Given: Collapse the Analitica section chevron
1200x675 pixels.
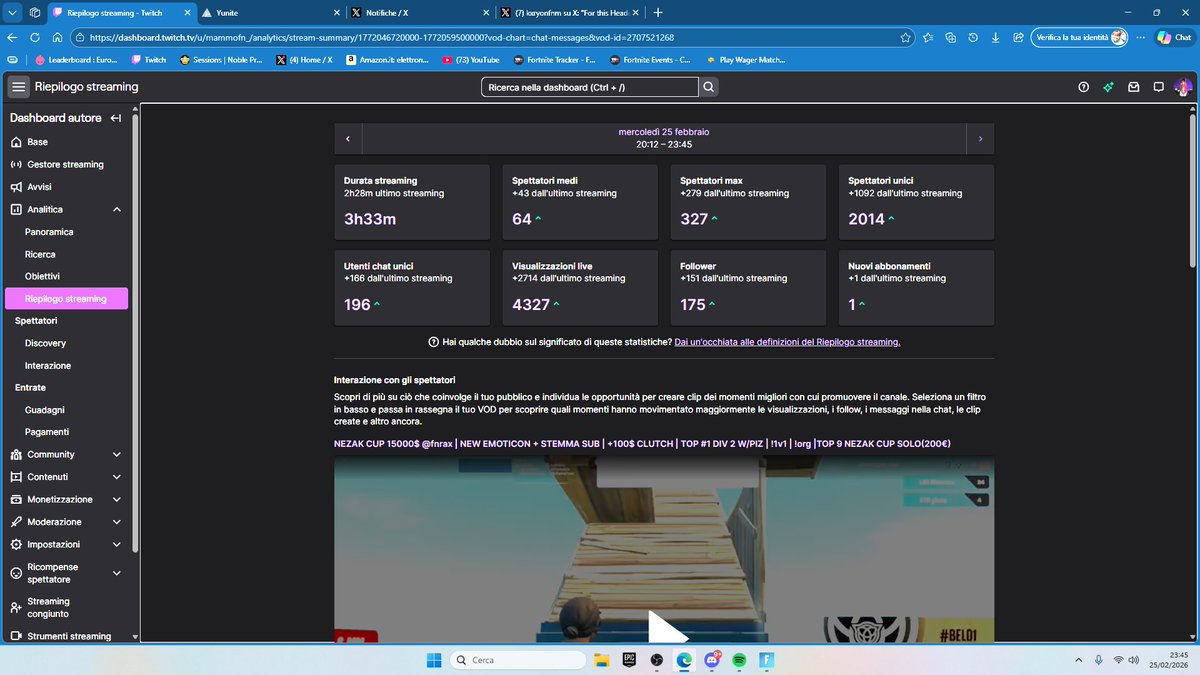Looking at the screenshot, I should click(116, 209).
